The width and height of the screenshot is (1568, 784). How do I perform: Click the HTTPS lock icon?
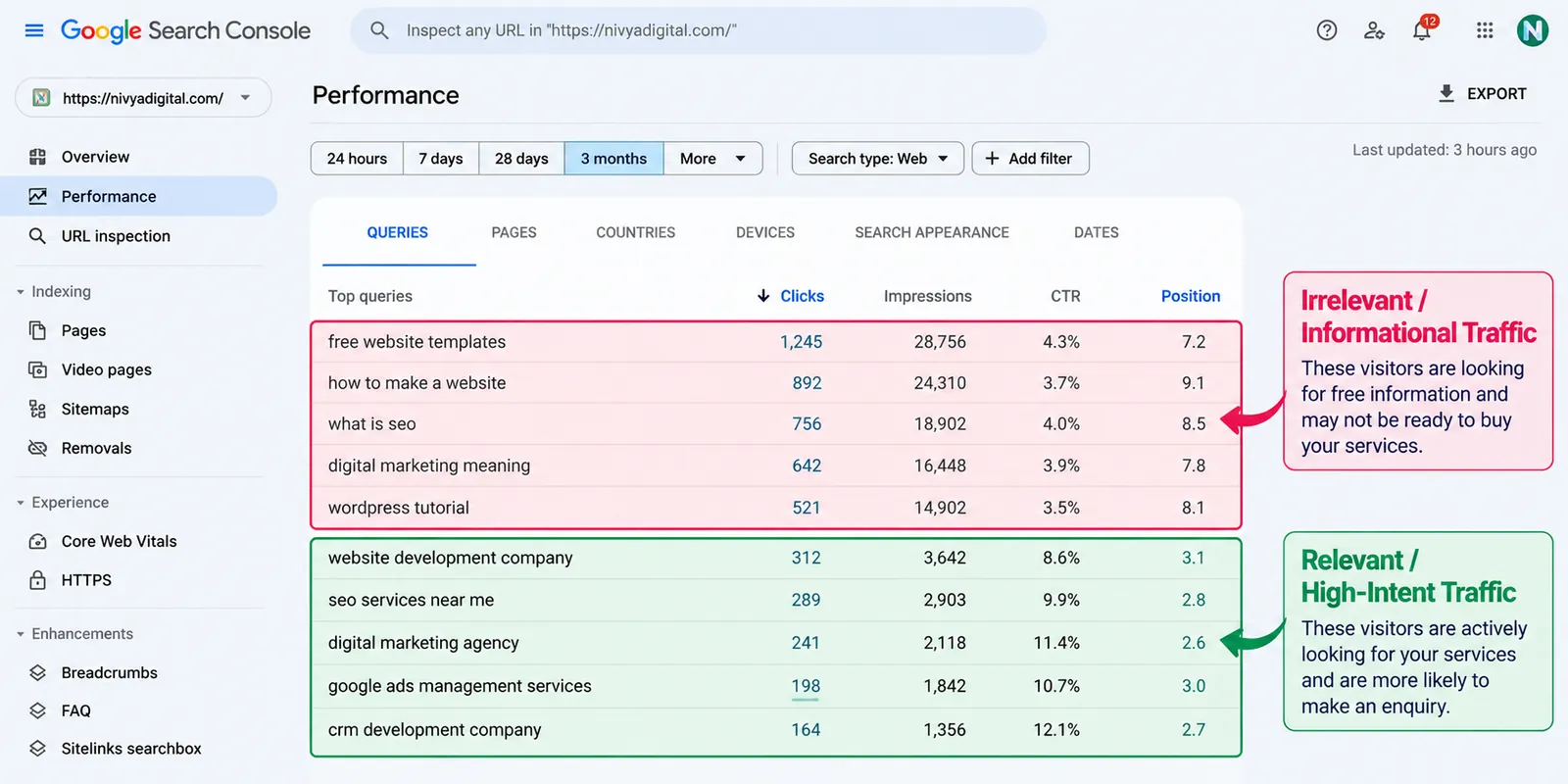(37, 580)
